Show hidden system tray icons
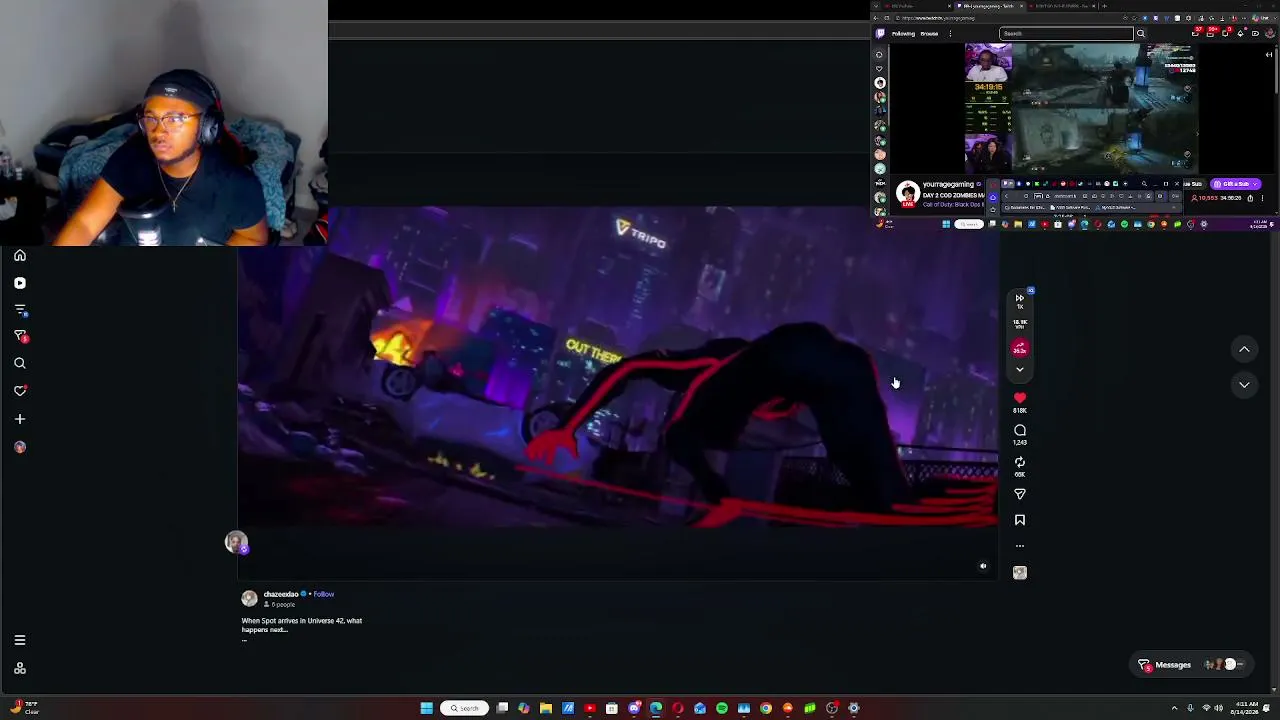Screen dimensions: 1280x720 click(x=1175, y=708)
